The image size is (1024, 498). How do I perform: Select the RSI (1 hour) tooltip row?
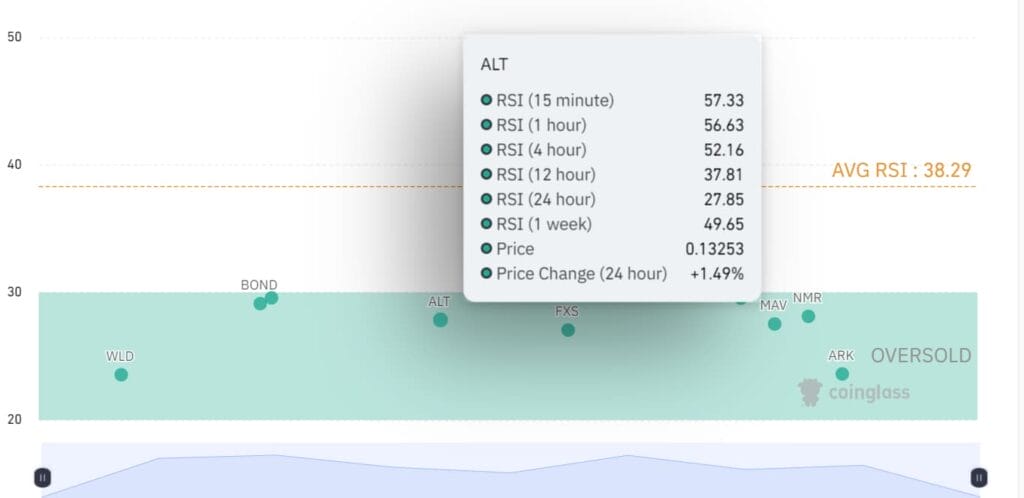click(x=612, y=125)
